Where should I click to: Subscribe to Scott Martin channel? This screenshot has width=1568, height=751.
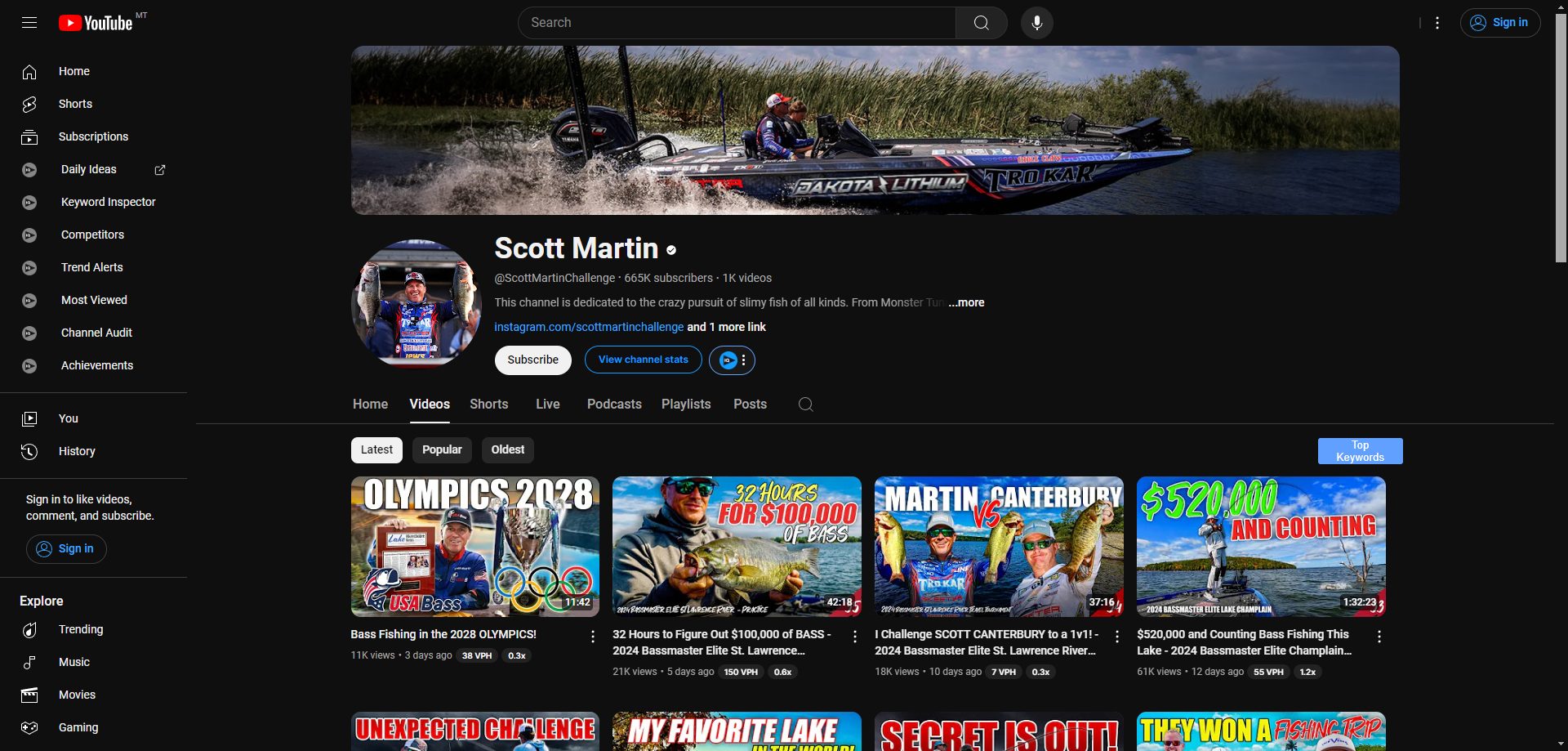532,360
